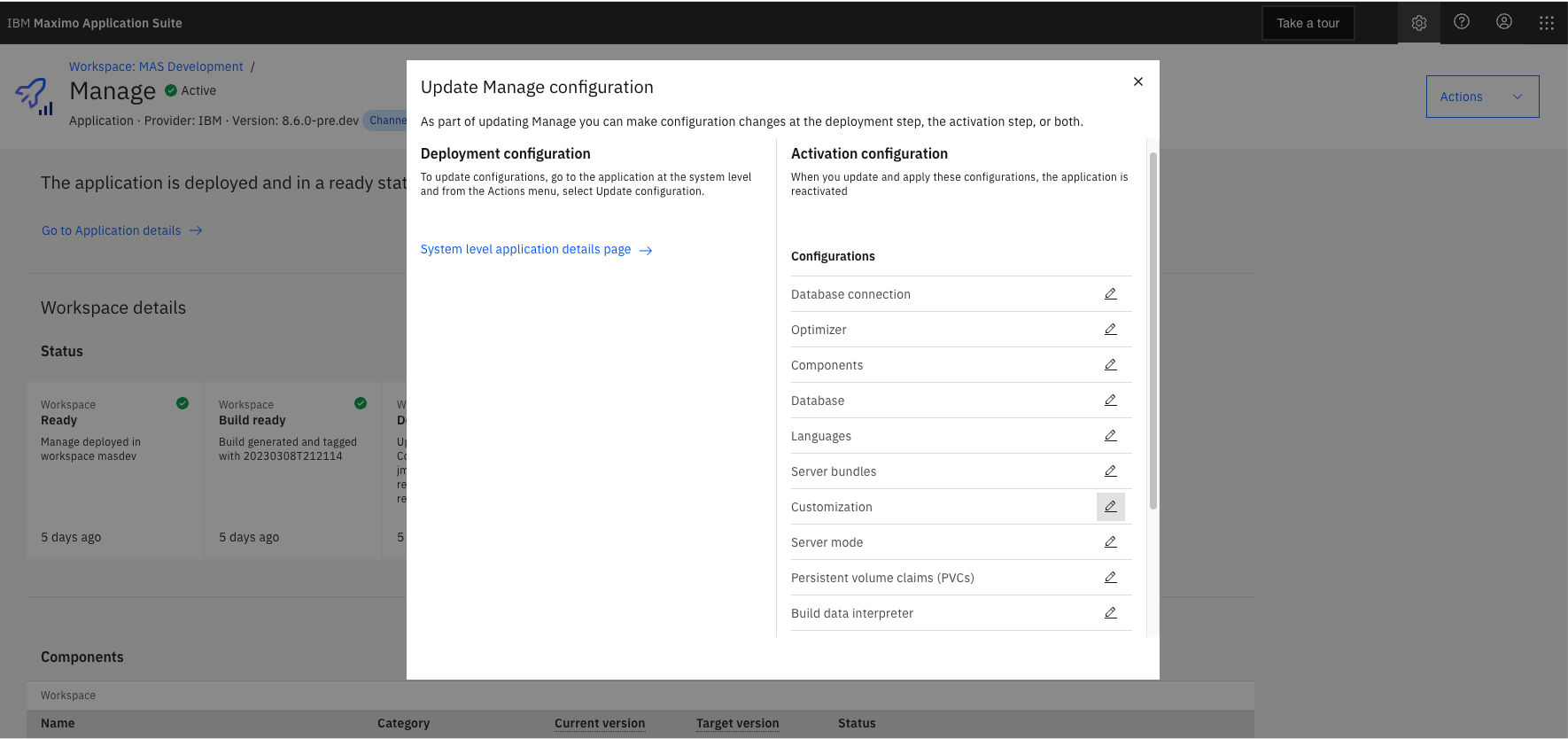Edit the Customization configuration
This screenshot has width=1568, height=739.
(1110, 507)
